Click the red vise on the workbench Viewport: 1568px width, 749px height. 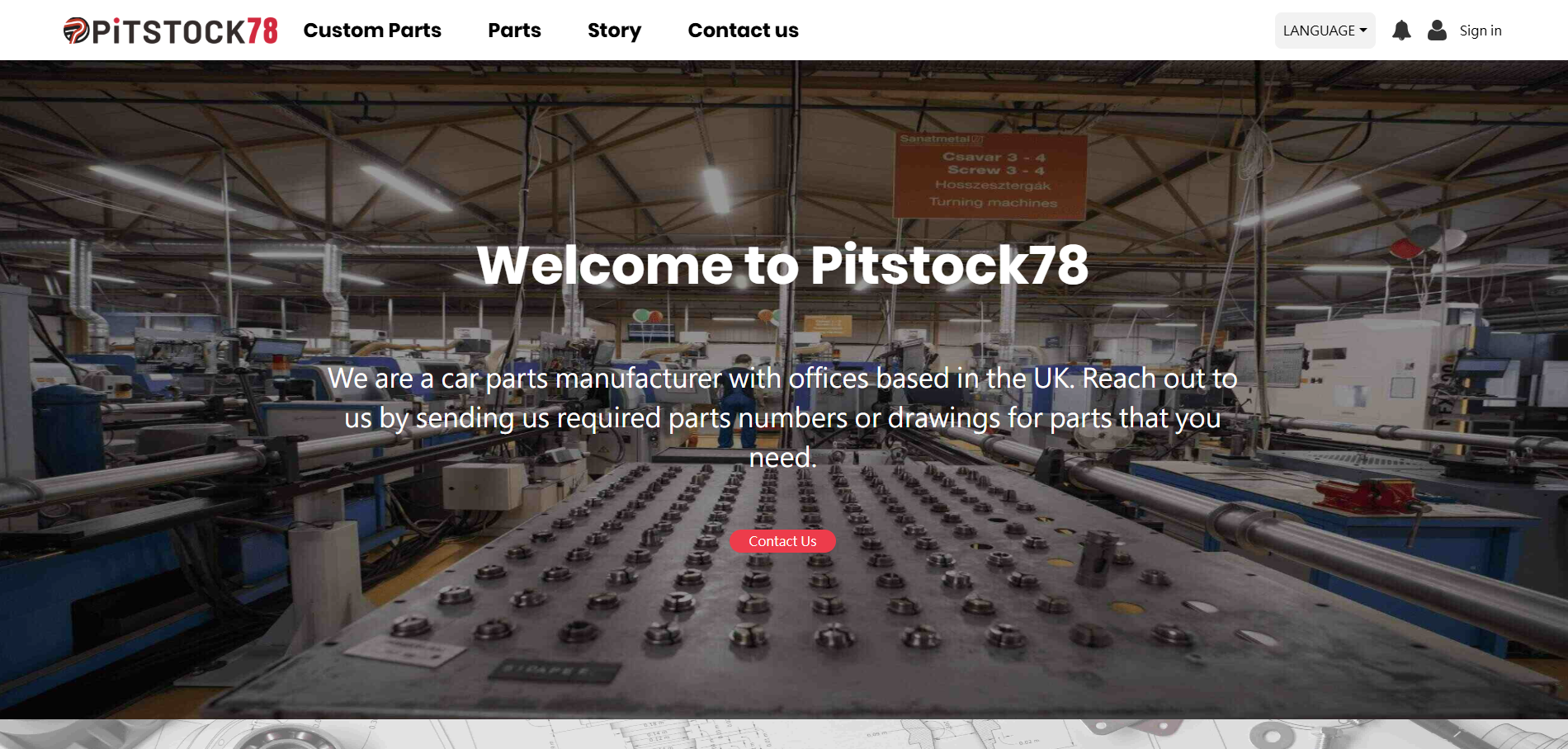1367,497
